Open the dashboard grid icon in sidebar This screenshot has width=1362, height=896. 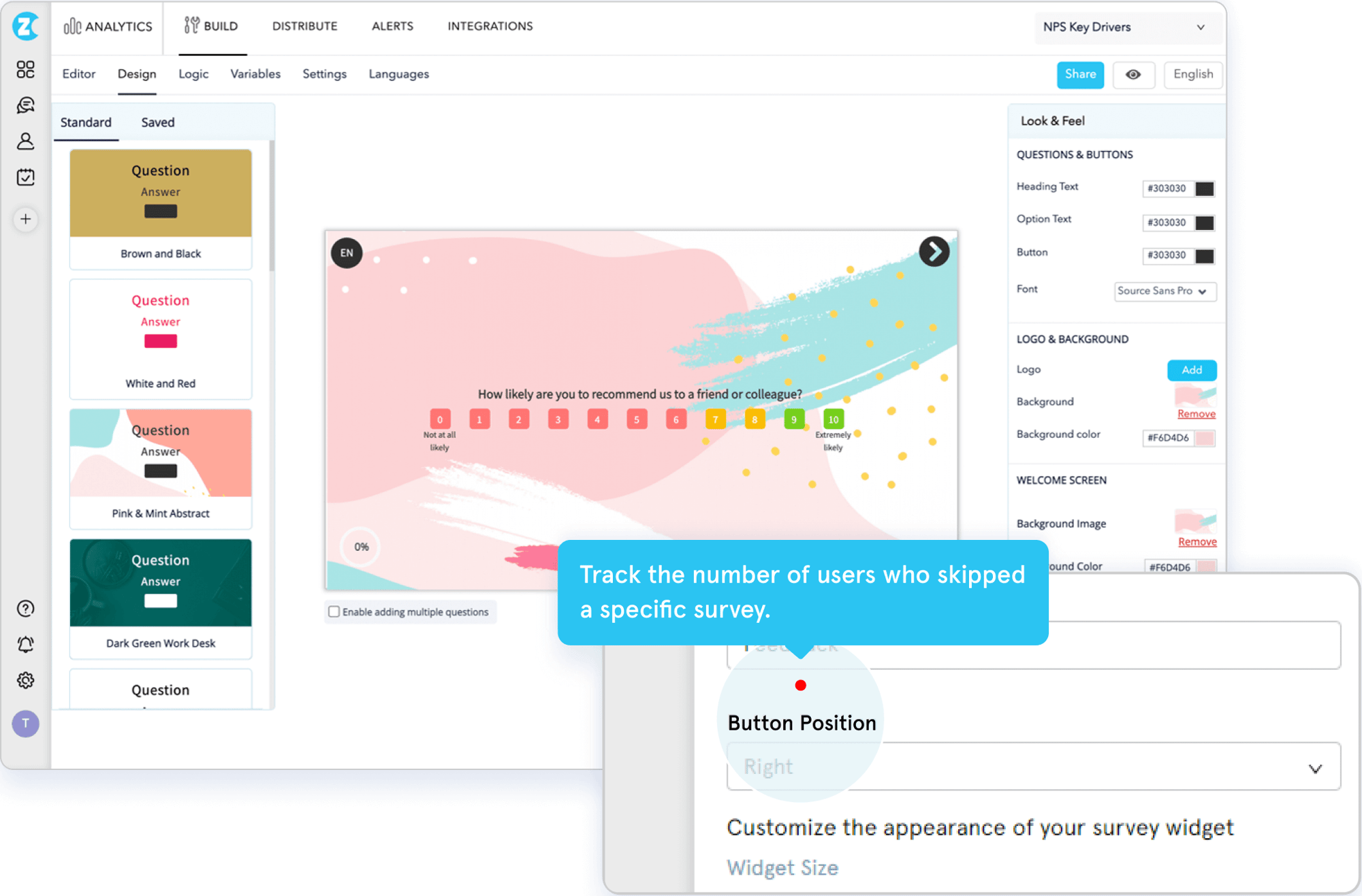[25, 69]
